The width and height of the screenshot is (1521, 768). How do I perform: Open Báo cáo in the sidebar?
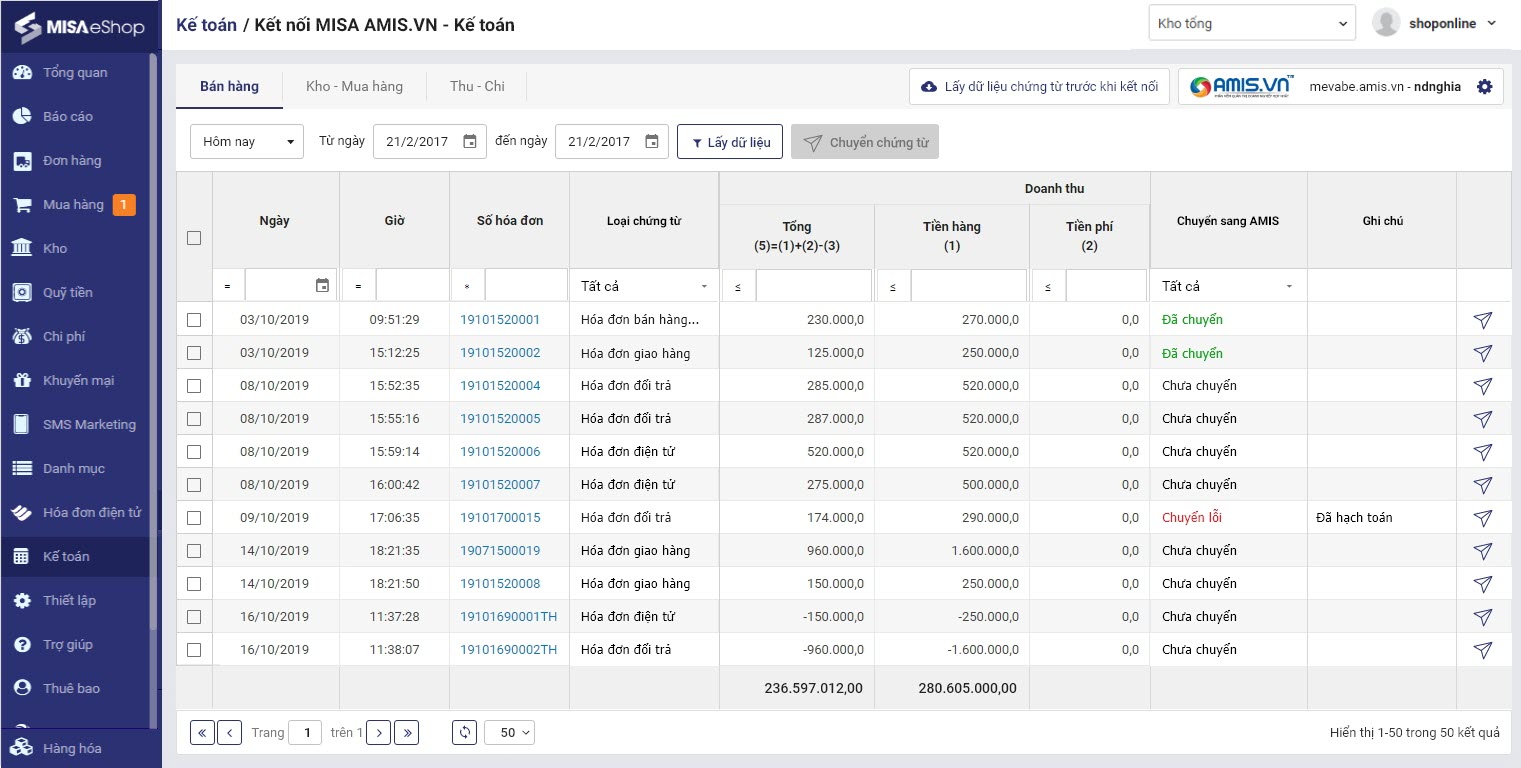tap(68, 117)
